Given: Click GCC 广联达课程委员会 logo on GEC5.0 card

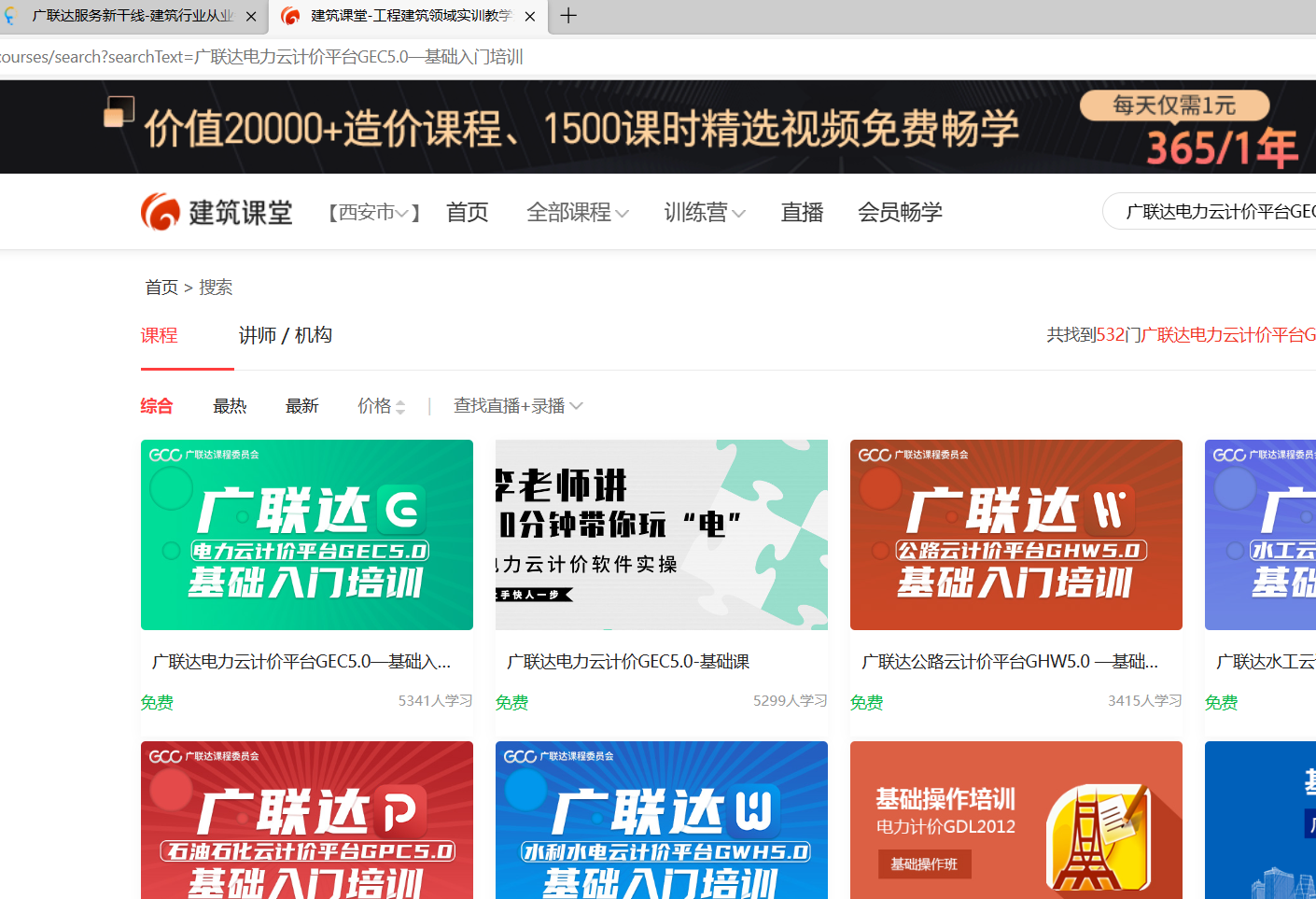Looking at the screenshot, I should pyautogui.click(x=204, y=455).
